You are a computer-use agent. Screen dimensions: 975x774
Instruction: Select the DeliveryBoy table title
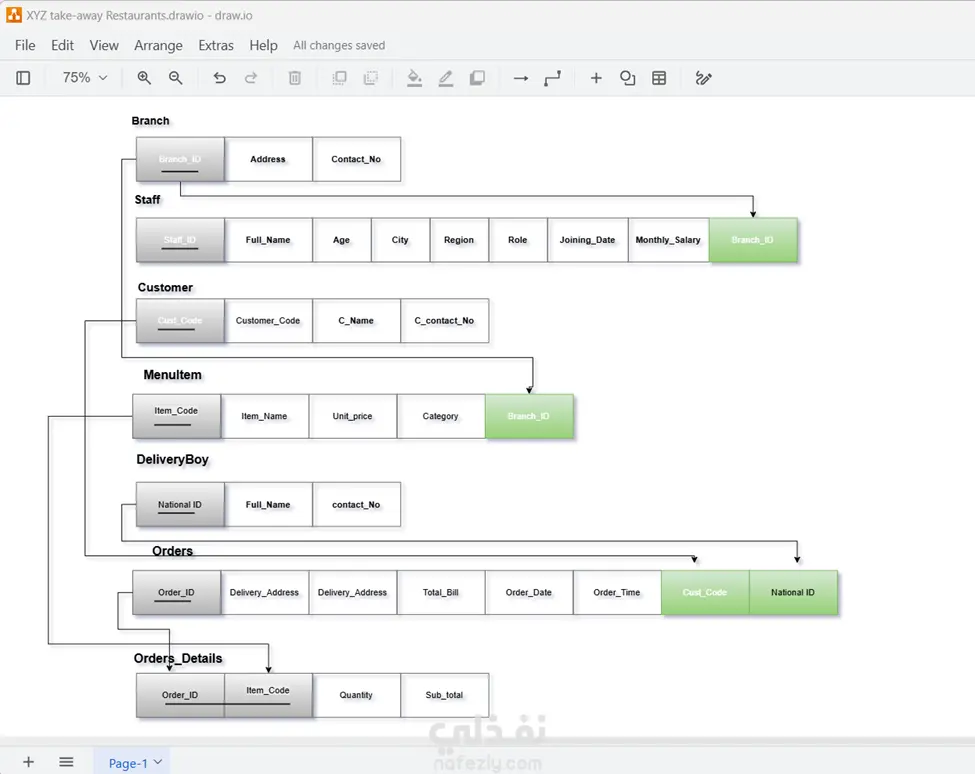(172, 459)
